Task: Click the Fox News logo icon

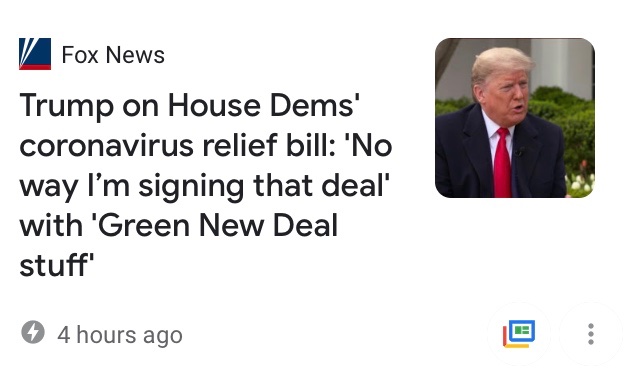Action: pos(35,54)
